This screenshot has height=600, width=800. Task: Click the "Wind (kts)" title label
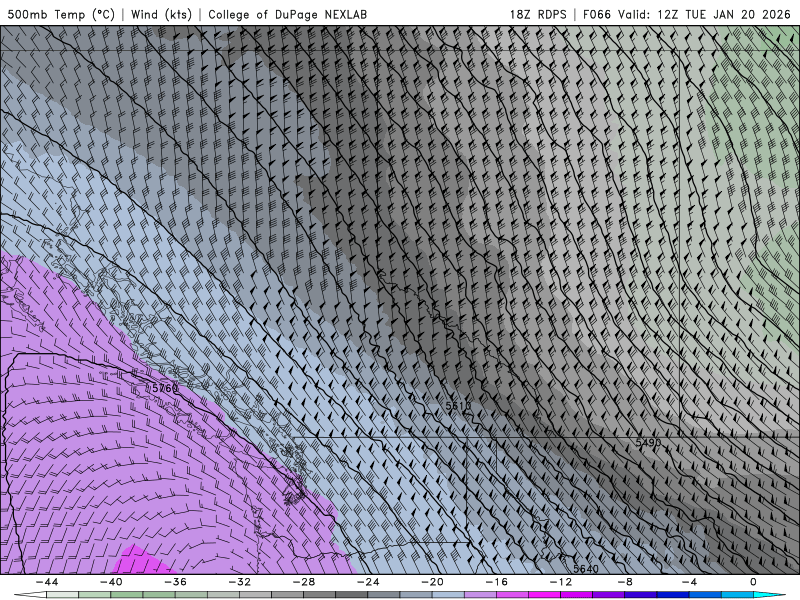(161, 14)
